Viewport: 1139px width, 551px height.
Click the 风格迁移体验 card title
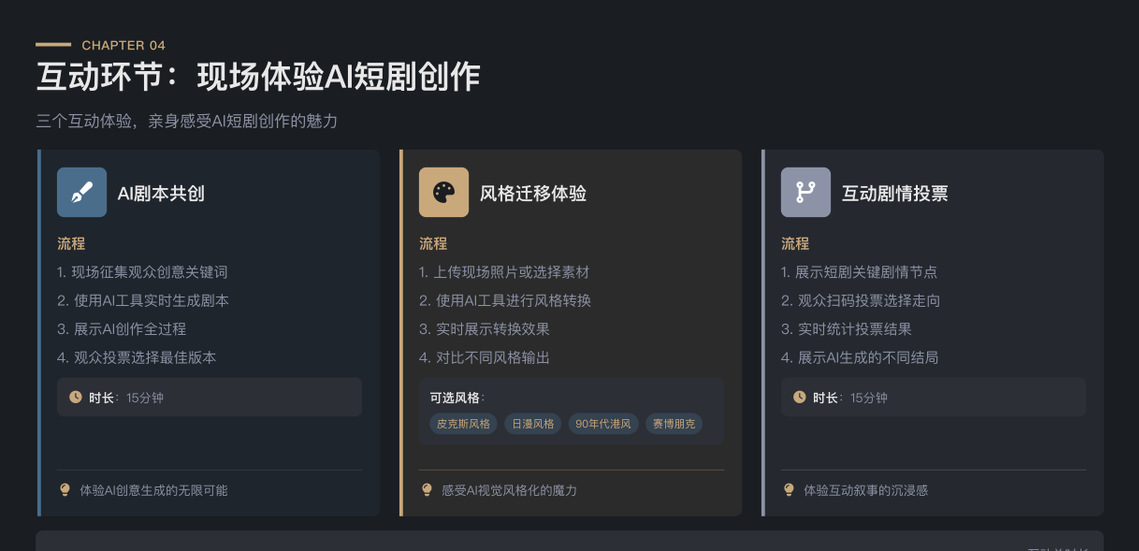(533, 193)
